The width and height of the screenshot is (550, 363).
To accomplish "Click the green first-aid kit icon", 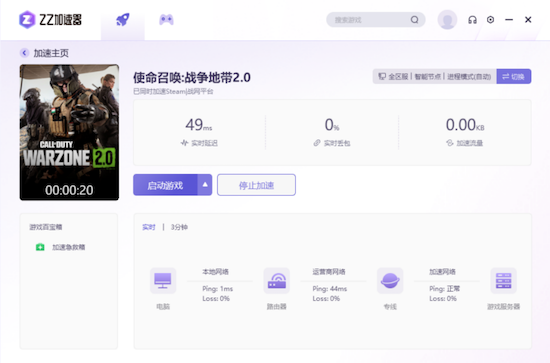I will [x=40, y=247].
